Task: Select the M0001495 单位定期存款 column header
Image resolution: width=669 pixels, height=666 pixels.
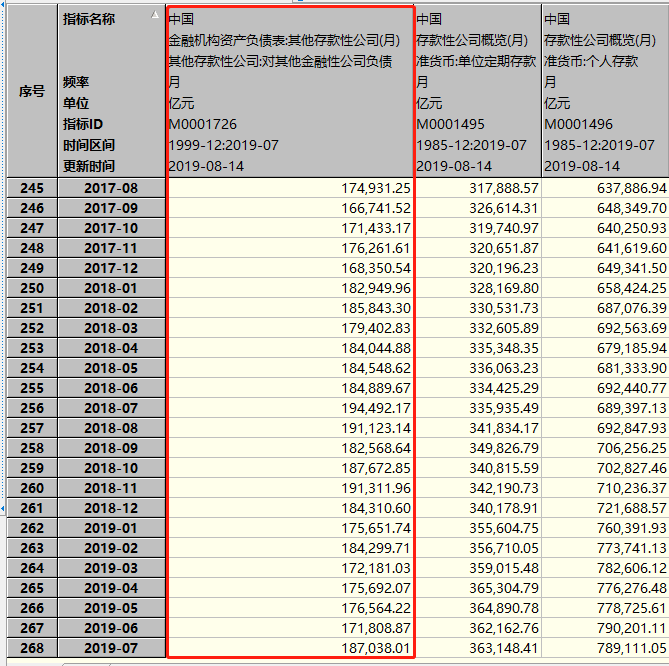Action: click(477, 91)
